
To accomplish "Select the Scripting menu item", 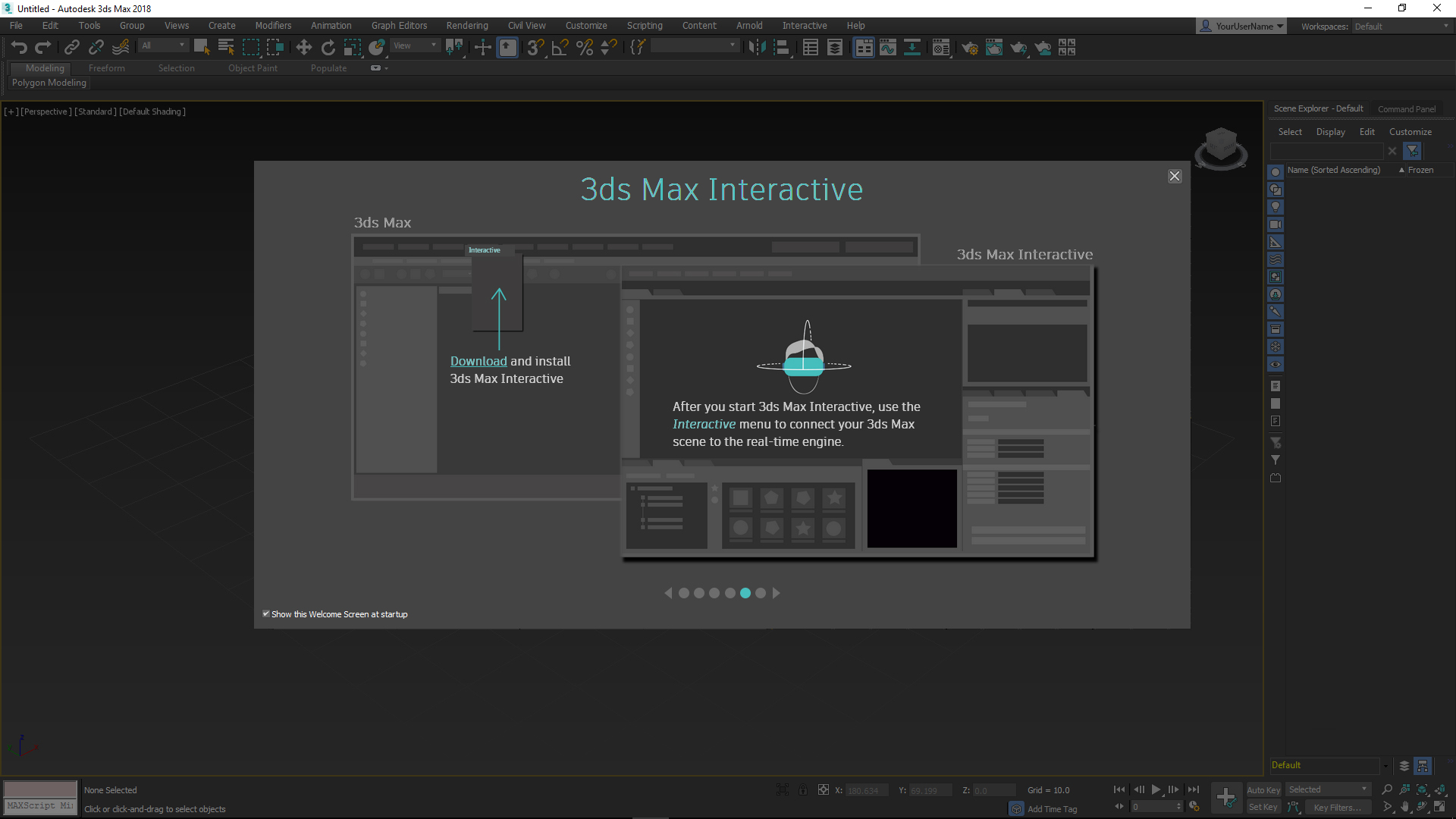I will 645,25.
